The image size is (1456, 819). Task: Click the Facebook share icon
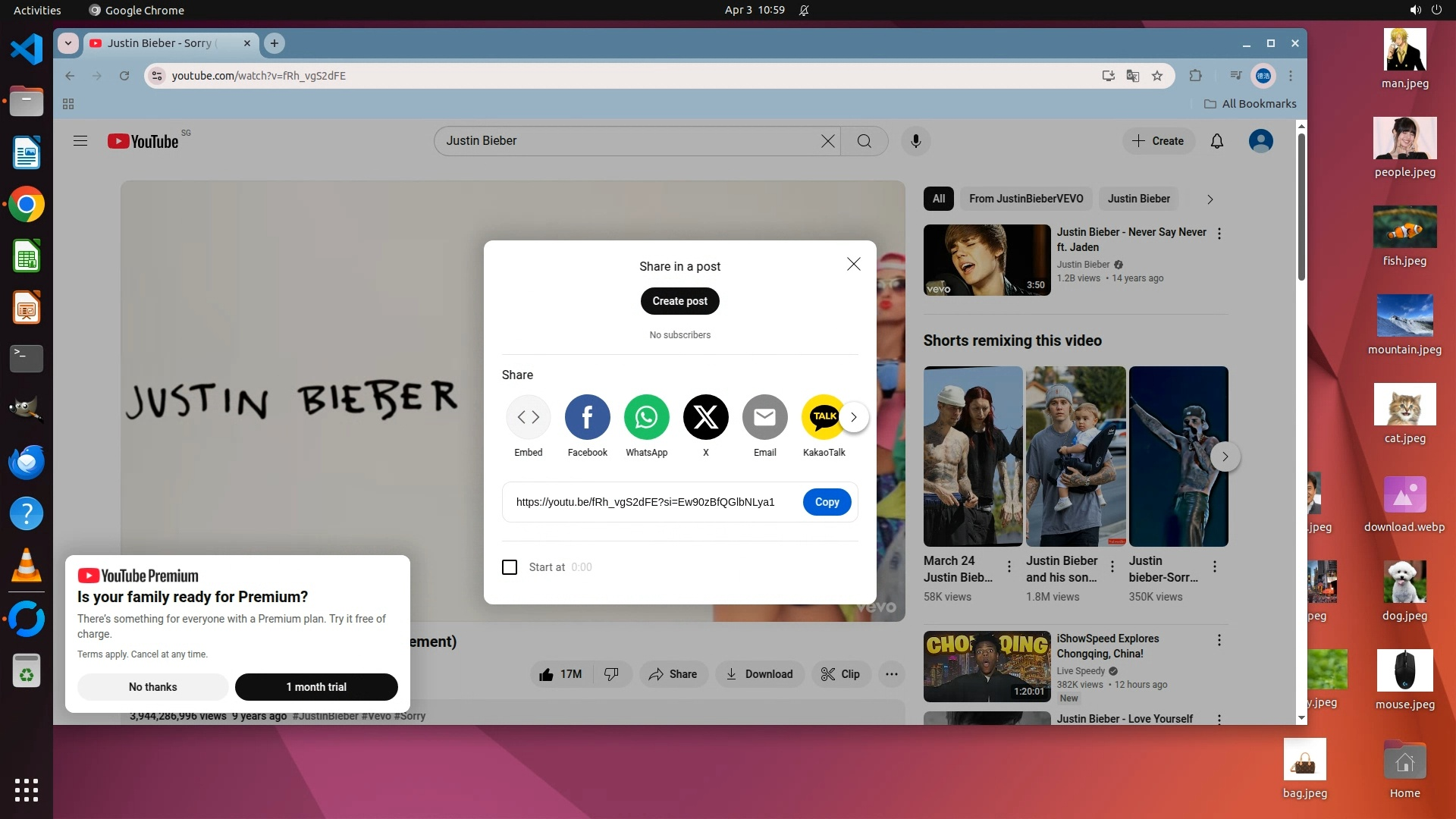(587, 417)
